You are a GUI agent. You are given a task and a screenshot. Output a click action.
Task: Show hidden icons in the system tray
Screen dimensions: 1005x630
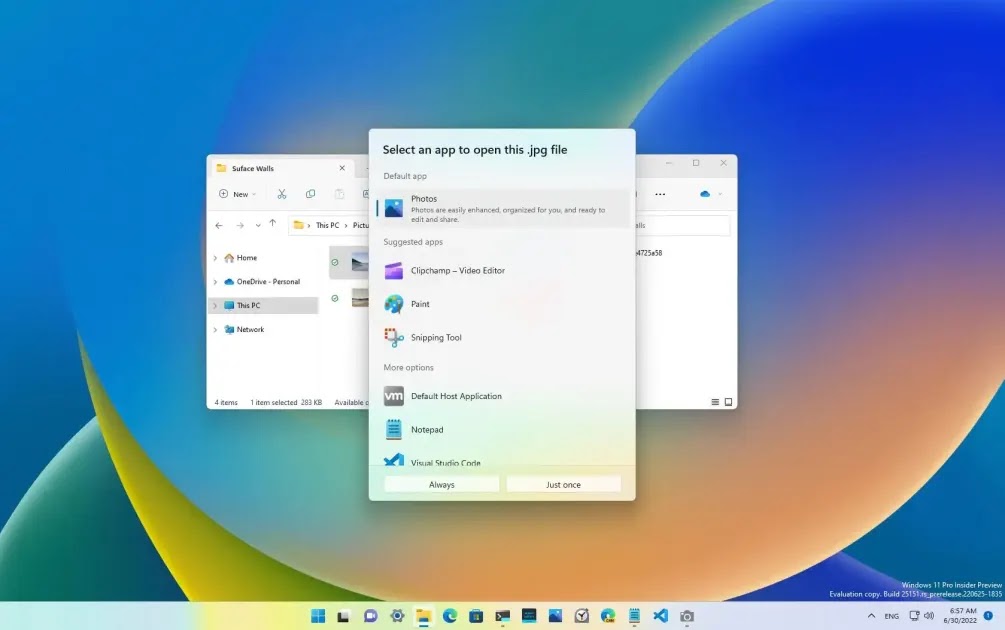point(871,616)
